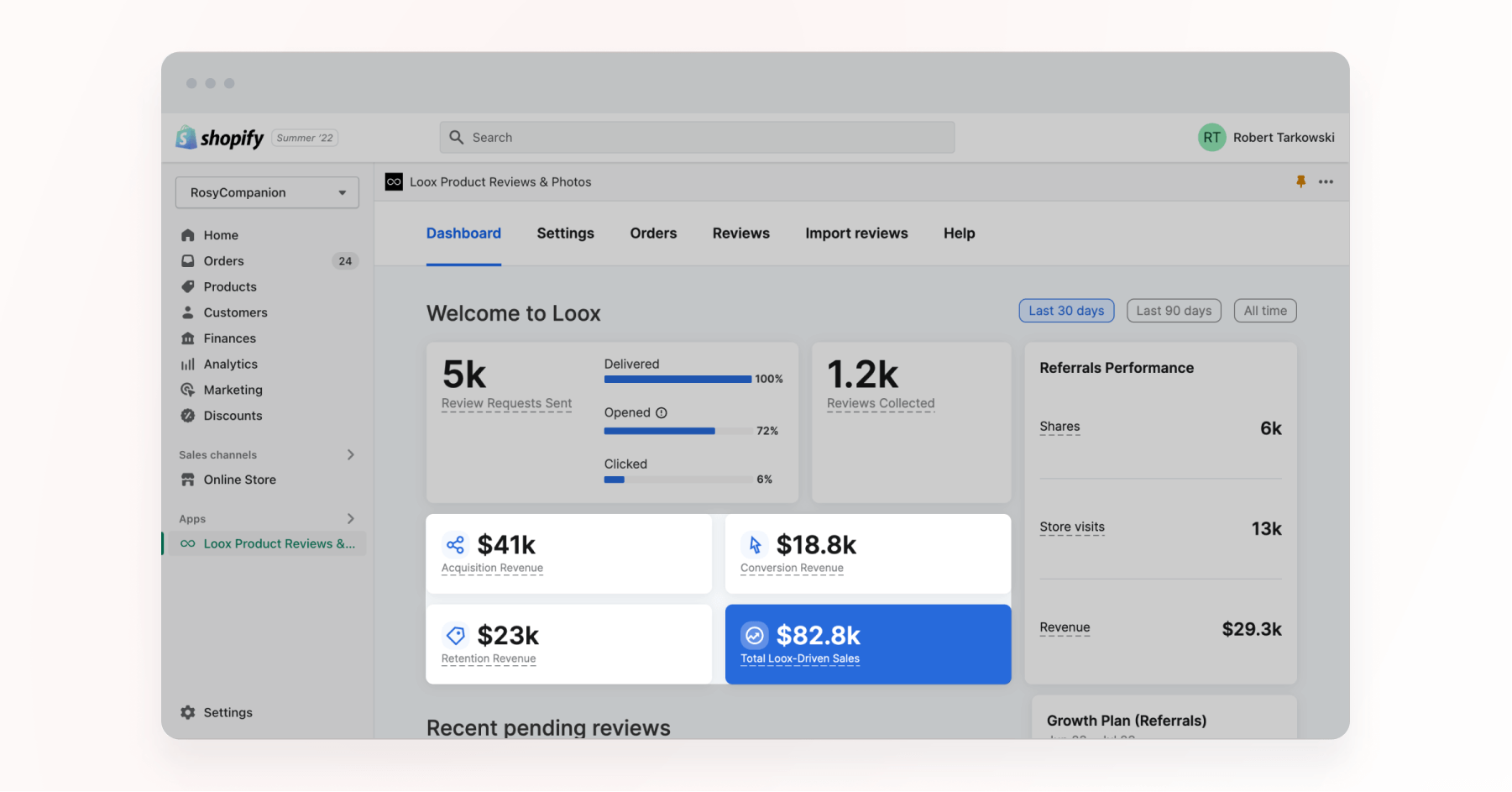This screenshot has height=792, width=1512.
Task: Click the $82.8k total sales value
Action: [x=819, y=636]
